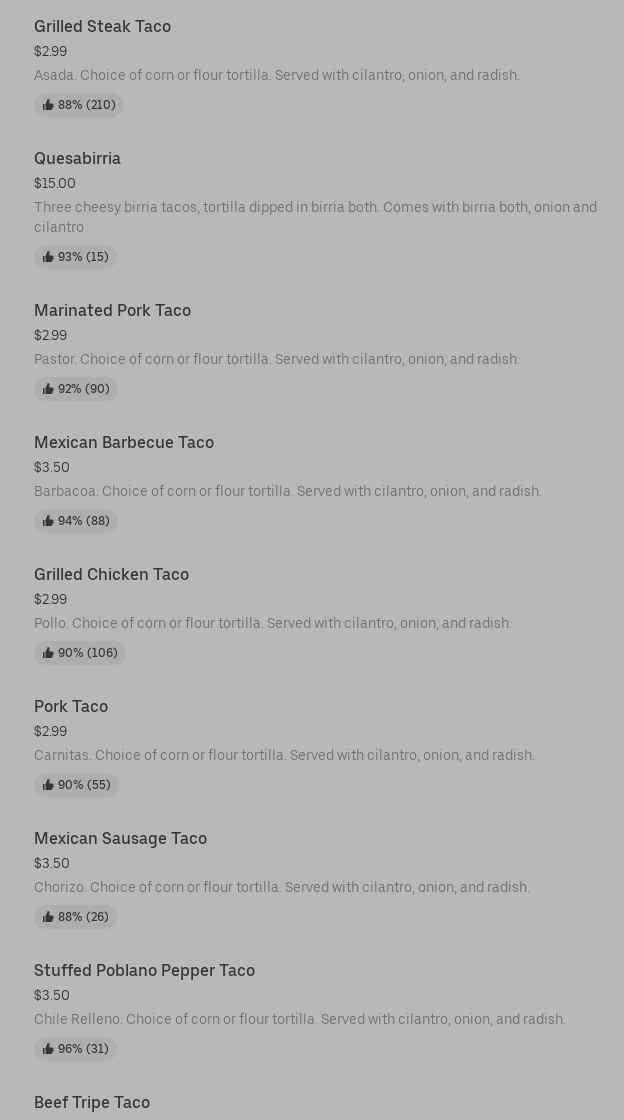Click thumbs-up icon for Stuffed Poblano Pepper Taco
The height and width of the screenshot is (1120, 624).
[x=48, y=1049]
